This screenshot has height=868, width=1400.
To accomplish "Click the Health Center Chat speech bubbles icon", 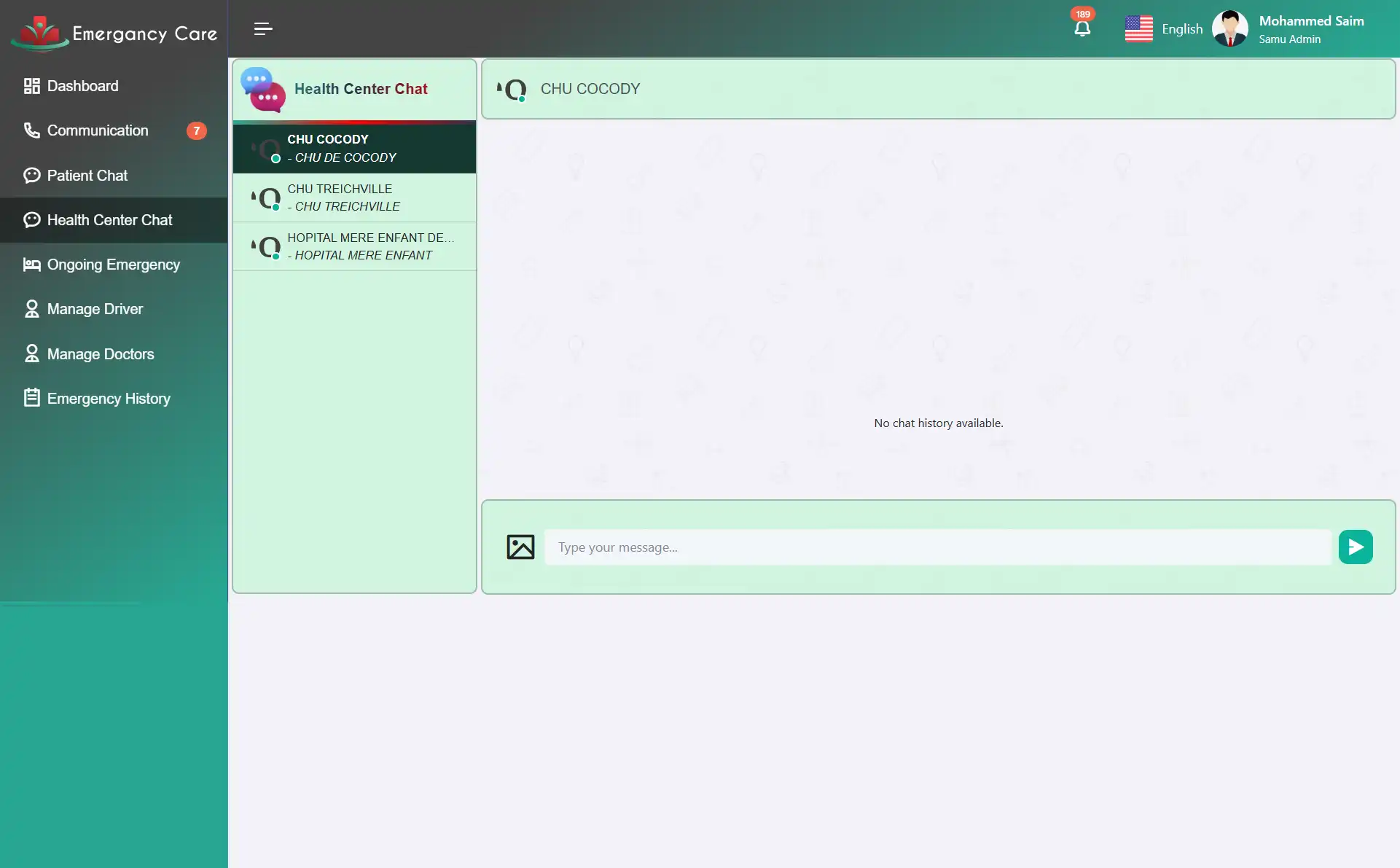I will [x=262, y=89].
